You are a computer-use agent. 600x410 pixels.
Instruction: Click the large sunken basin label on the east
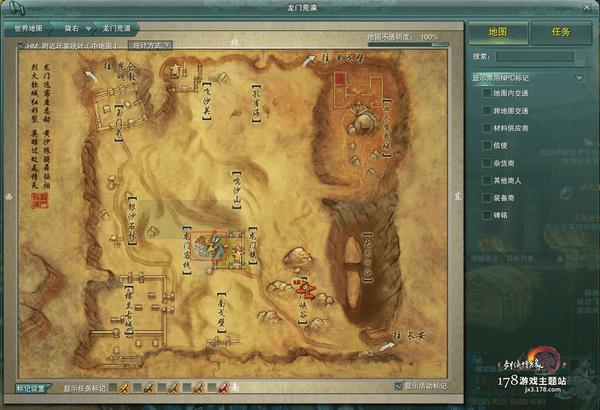367,257
